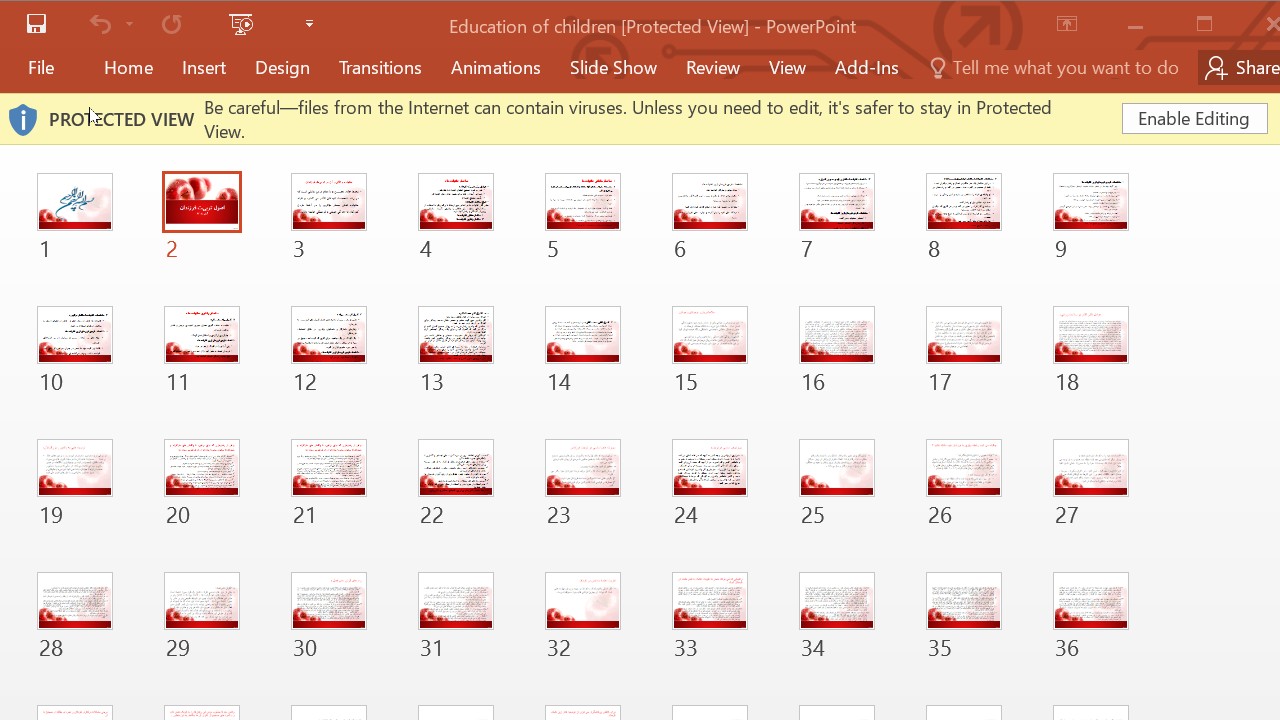Viewport: 1280px width, 720px height.
Task: Click the Protected View shield icon
Action: point(23,120)
